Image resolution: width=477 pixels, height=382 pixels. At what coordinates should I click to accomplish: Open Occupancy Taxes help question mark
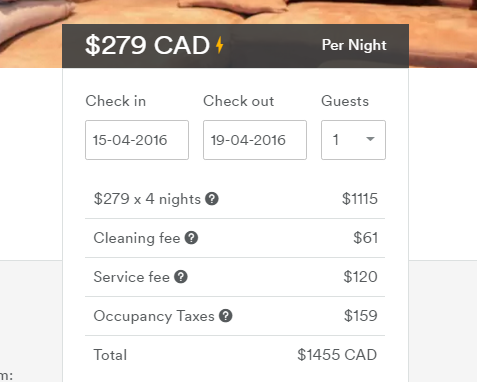[x=226, y=316]
